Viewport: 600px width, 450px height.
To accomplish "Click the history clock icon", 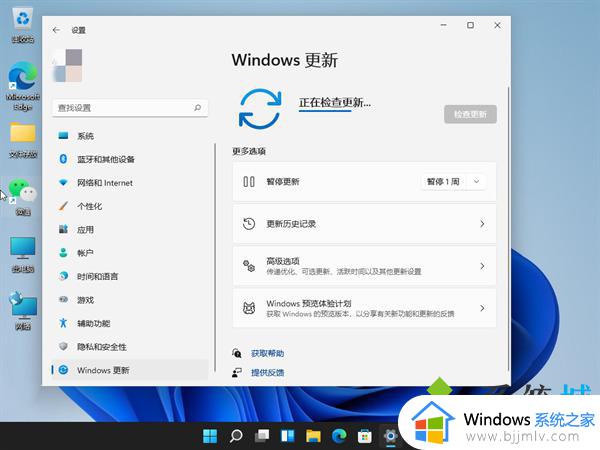I will click(x=249, y=223).
